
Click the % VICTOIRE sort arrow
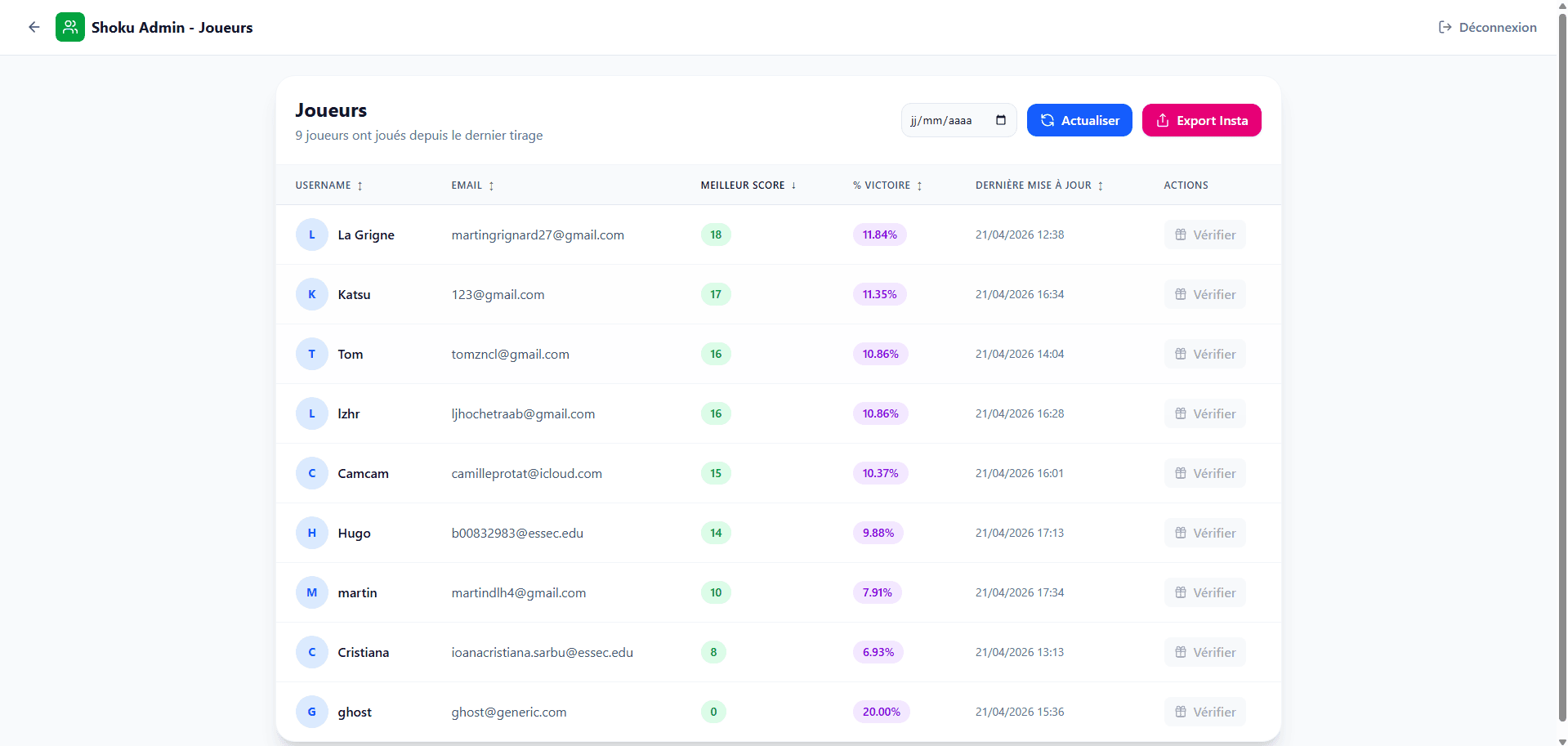[x=919, y=185]
